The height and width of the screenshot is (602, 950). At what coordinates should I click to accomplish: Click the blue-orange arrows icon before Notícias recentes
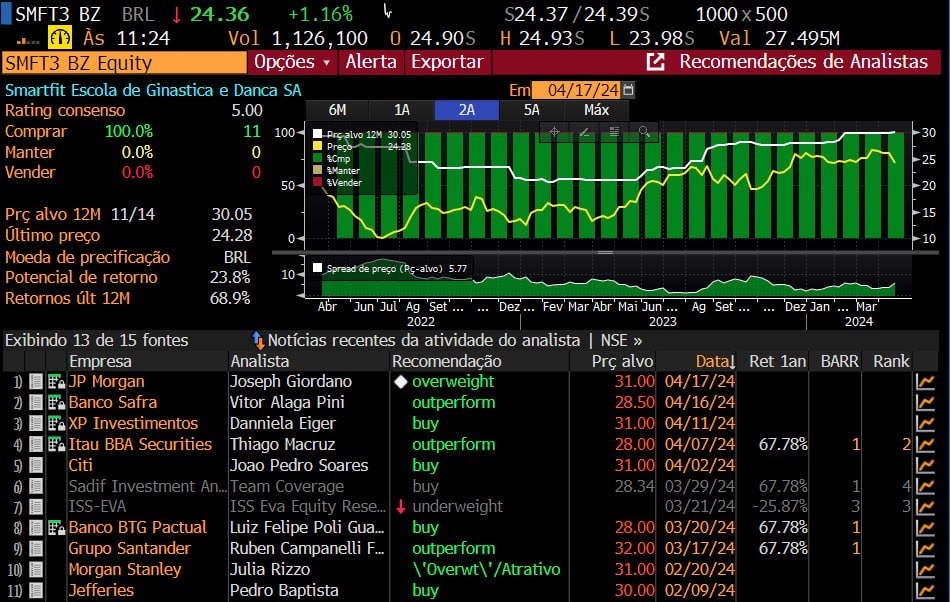coord(257,340)
